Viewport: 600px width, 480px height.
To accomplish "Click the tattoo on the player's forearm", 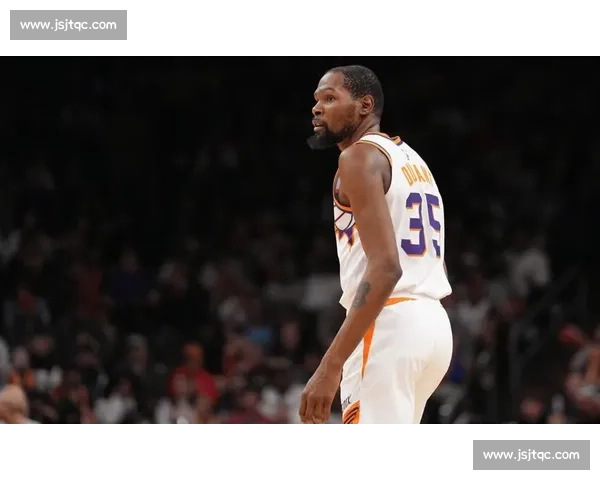I will coord(361,294).
